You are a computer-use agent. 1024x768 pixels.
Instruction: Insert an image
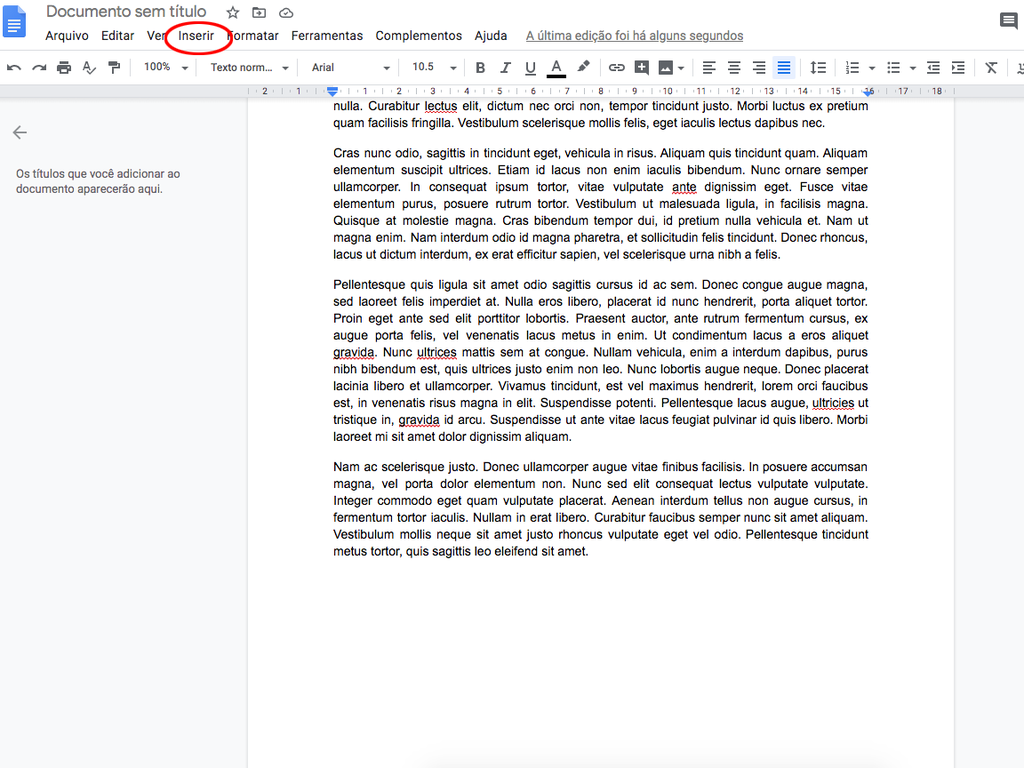(x=665, y=67)
